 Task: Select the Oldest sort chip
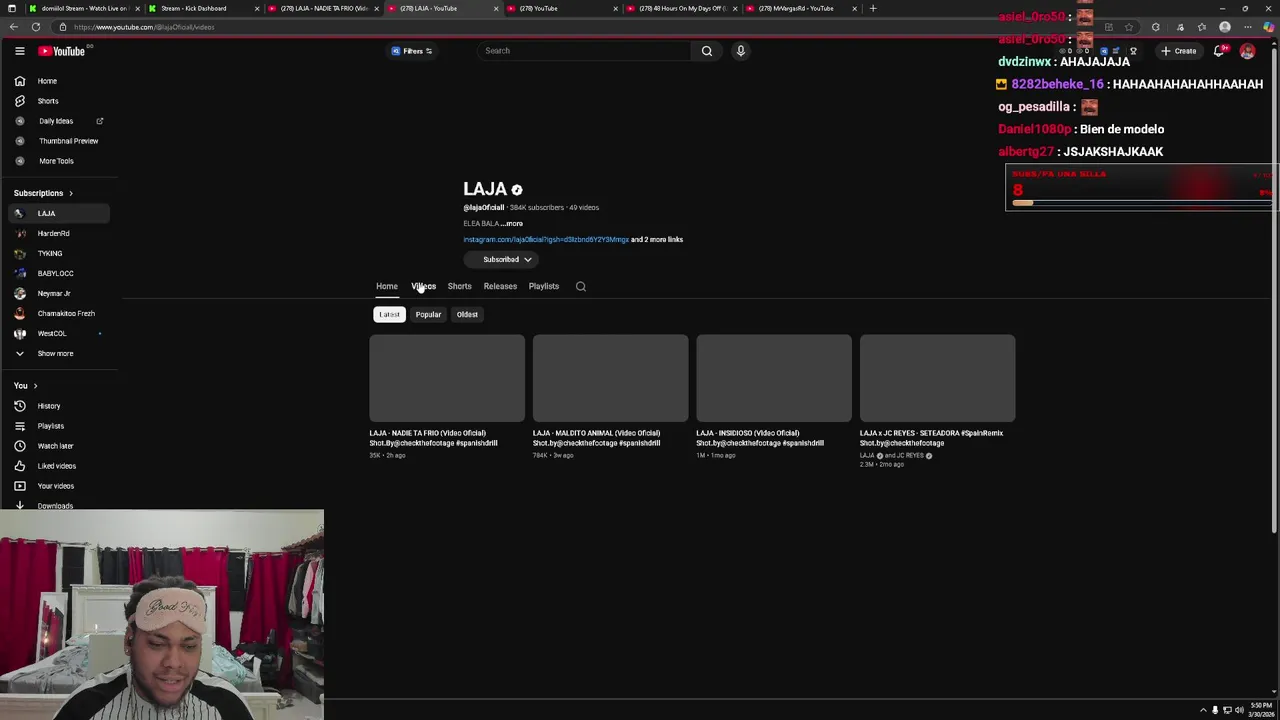coord(467,314)
